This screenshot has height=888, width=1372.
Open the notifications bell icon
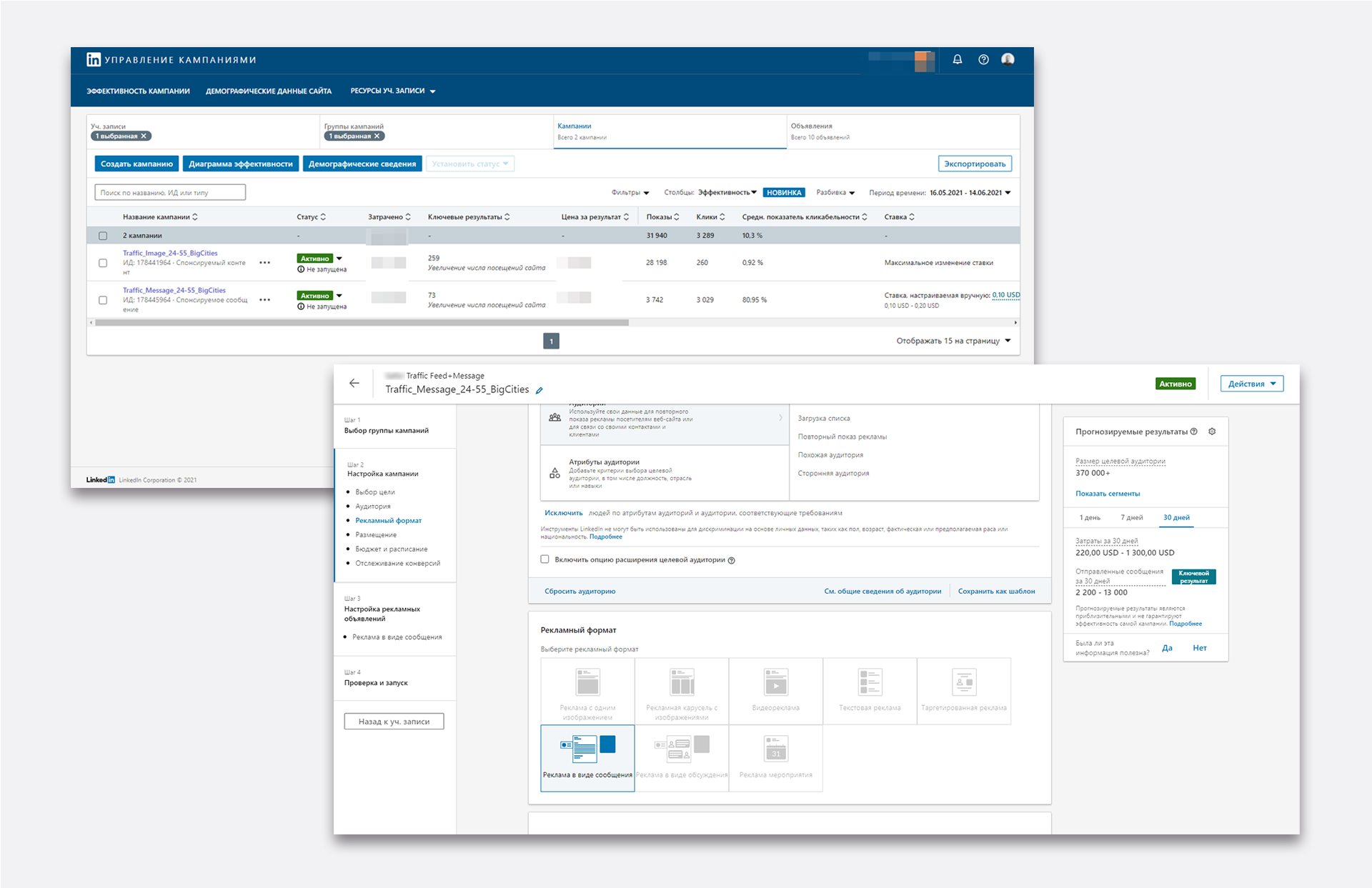pyautogui.click(x=957, y=60)
